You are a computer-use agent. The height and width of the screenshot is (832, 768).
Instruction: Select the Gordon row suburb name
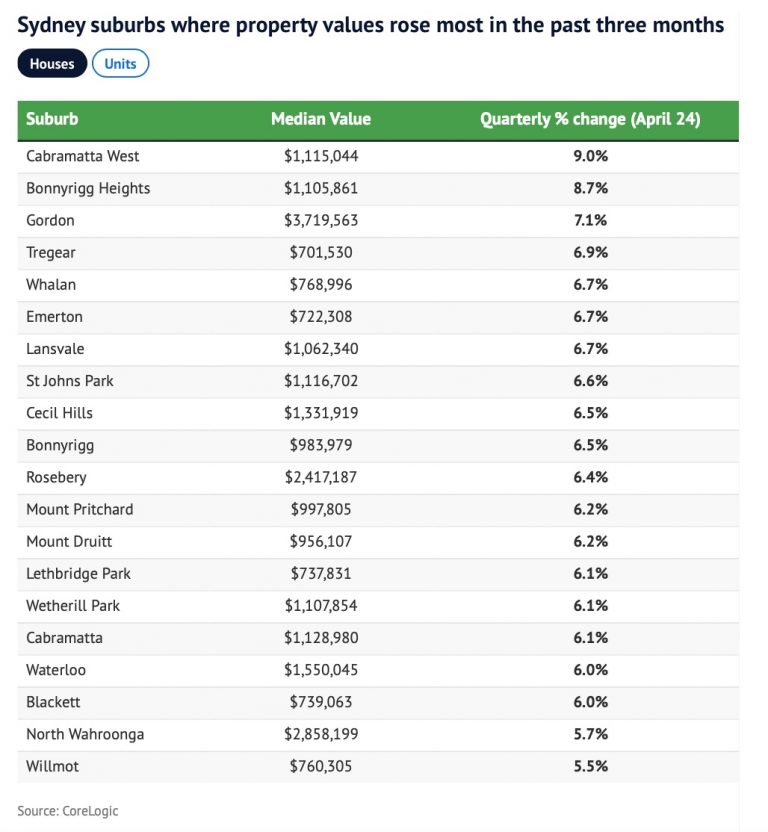(50, 220)
